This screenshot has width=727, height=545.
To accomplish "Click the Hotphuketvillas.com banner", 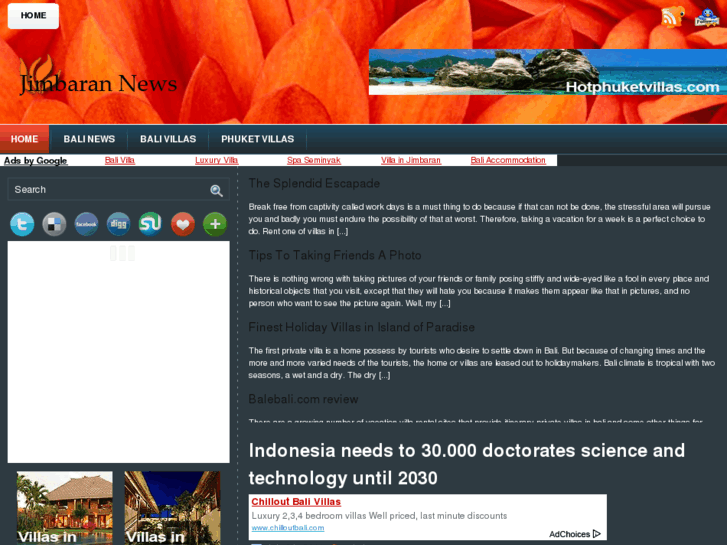I will [x=548, y=72].
